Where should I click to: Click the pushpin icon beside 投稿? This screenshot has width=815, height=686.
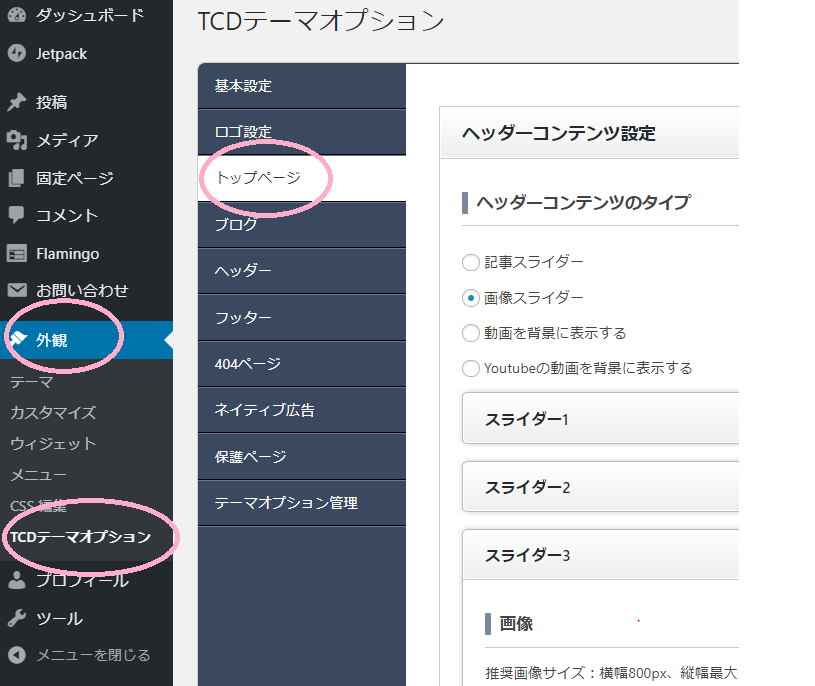coord(17,102)
